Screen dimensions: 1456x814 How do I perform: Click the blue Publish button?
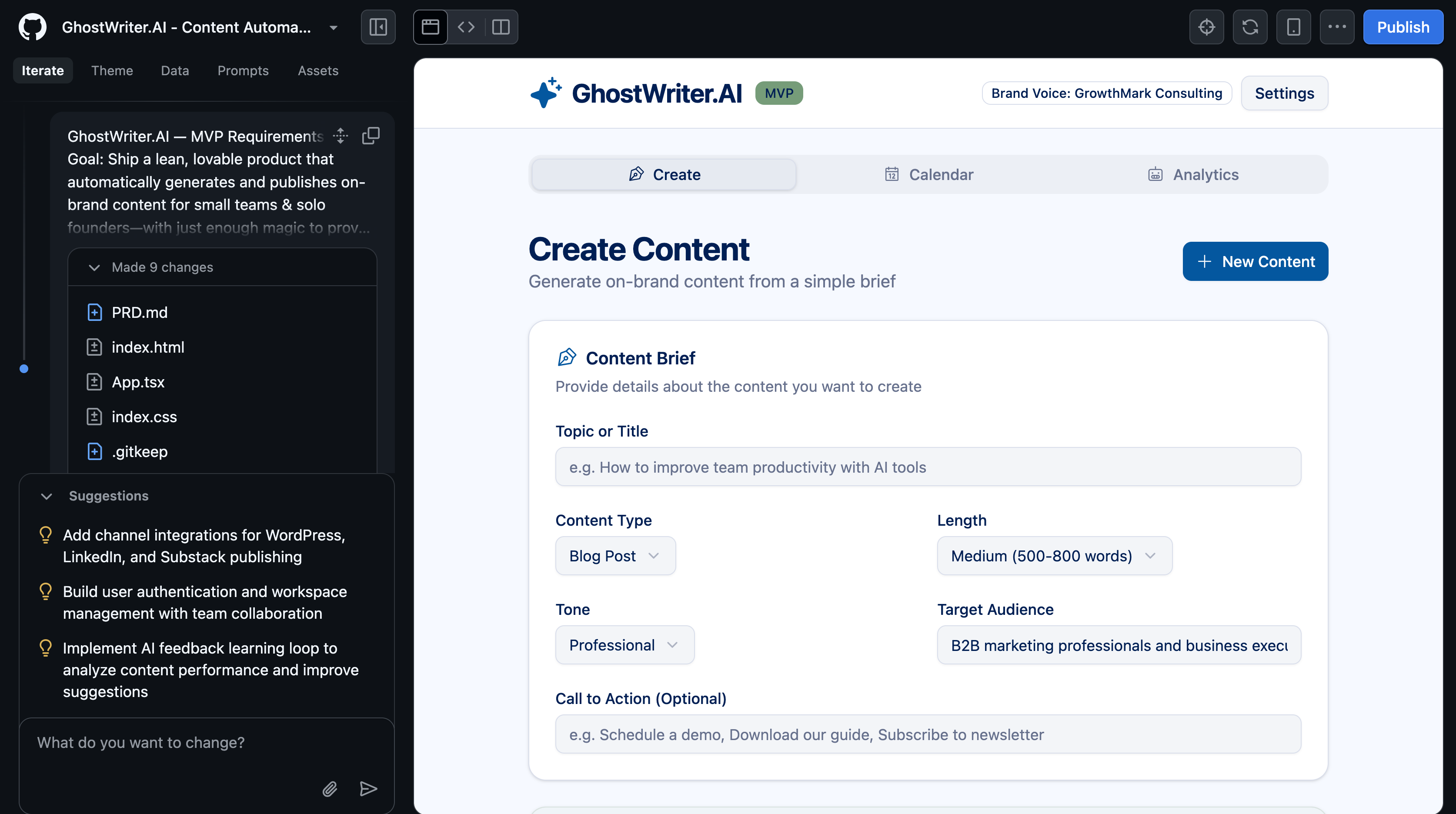tap(1403, 27)
